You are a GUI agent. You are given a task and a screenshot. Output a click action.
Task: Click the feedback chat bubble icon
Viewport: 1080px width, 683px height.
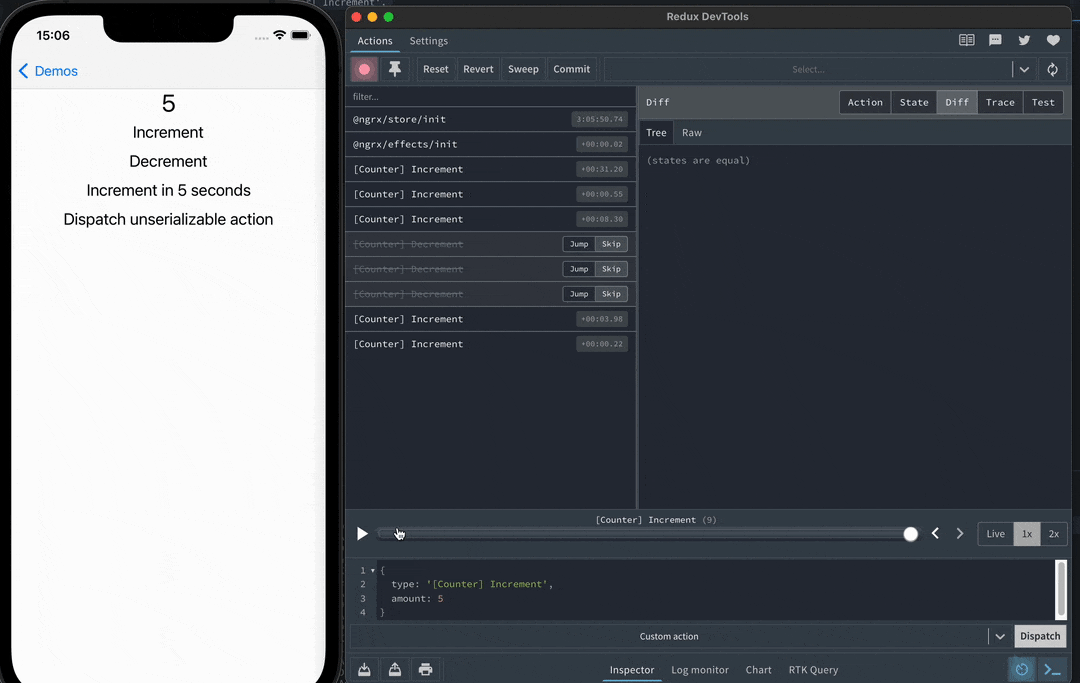tap(995, 41)
